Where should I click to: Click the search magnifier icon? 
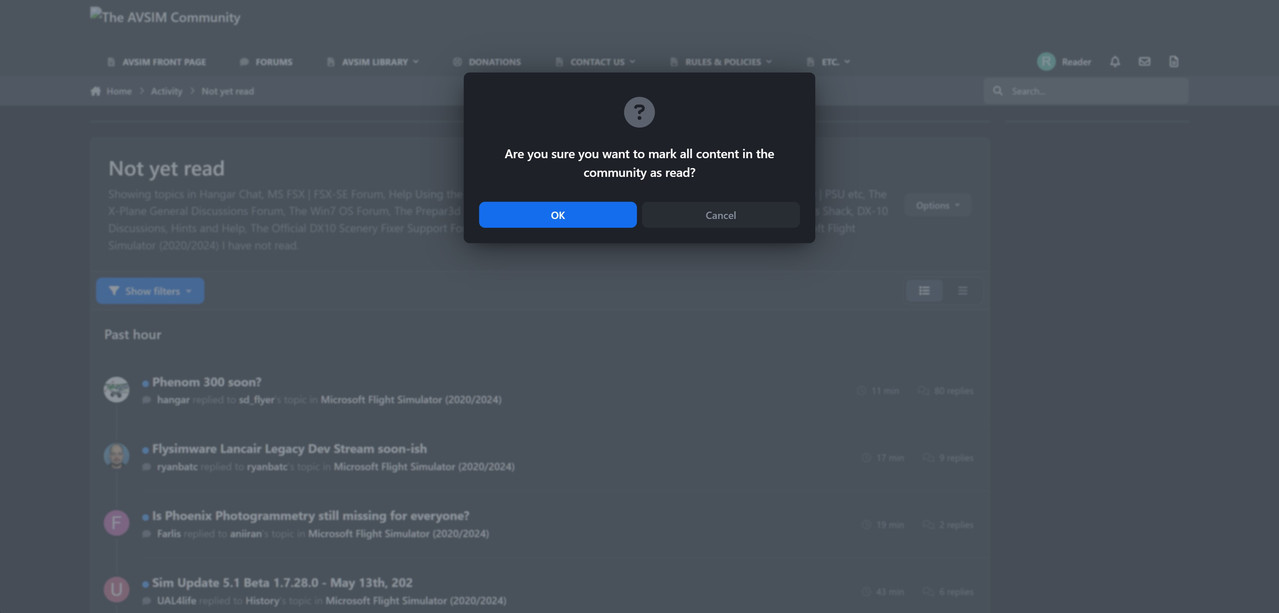(x=997, y=91)
